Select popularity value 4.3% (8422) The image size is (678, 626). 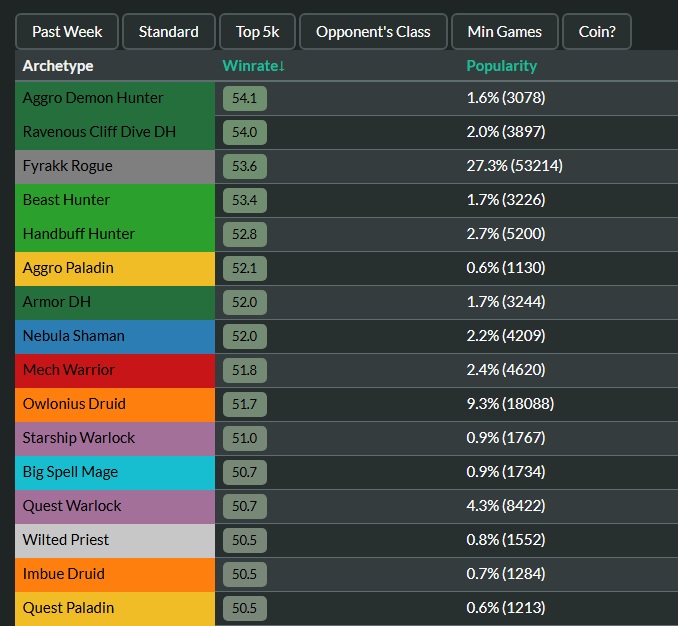click(506, 507)
